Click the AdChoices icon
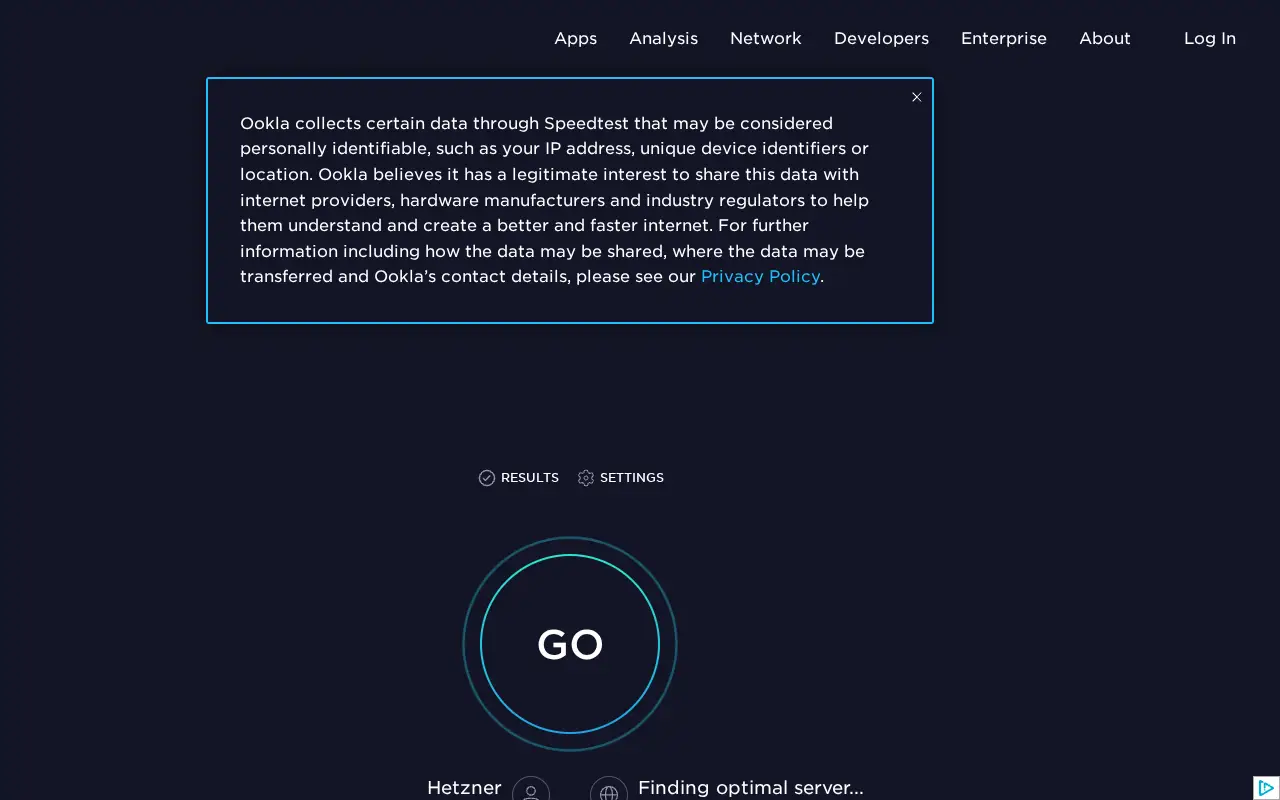This screenshot has height=800, width=1280. (x=1266, y=788)
